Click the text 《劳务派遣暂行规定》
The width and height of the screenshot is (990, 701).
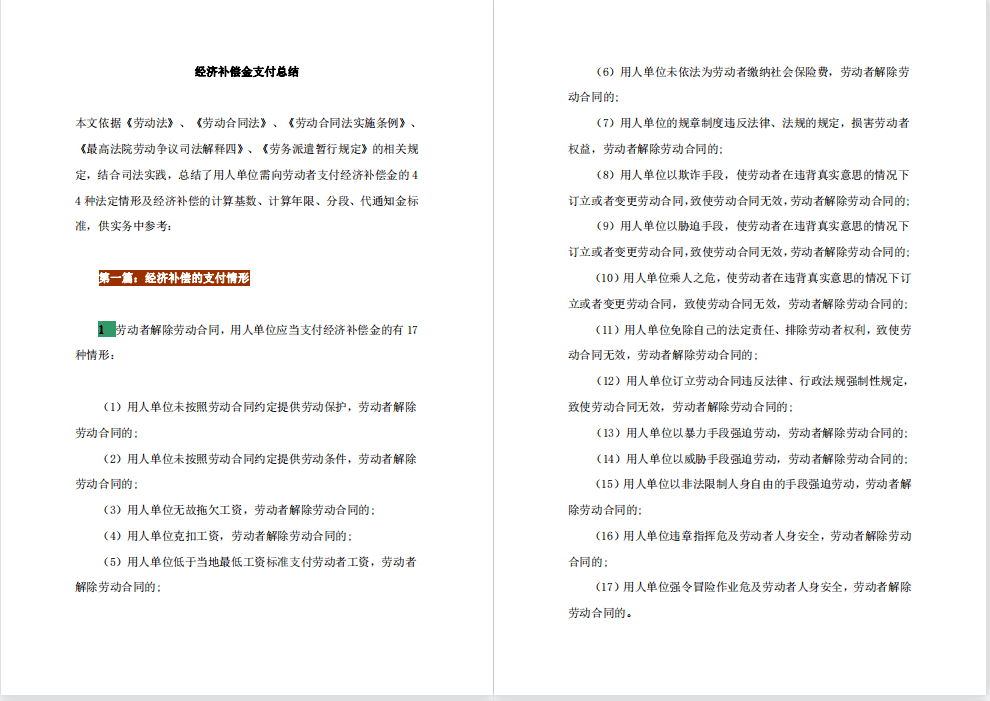point(313,149)
